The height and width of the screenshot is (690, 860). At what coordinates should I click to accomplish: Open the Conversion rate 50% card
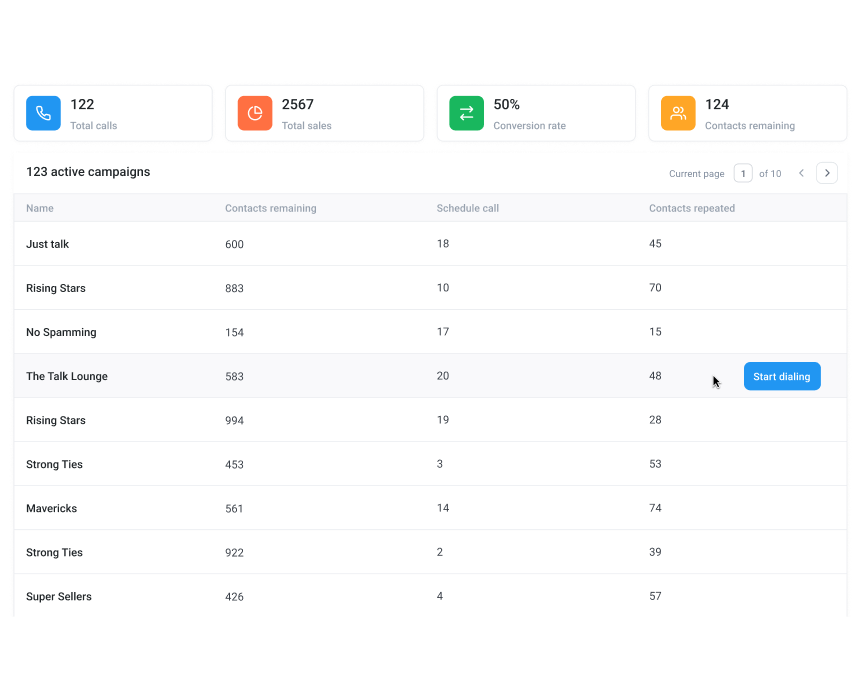click(536, 113)
